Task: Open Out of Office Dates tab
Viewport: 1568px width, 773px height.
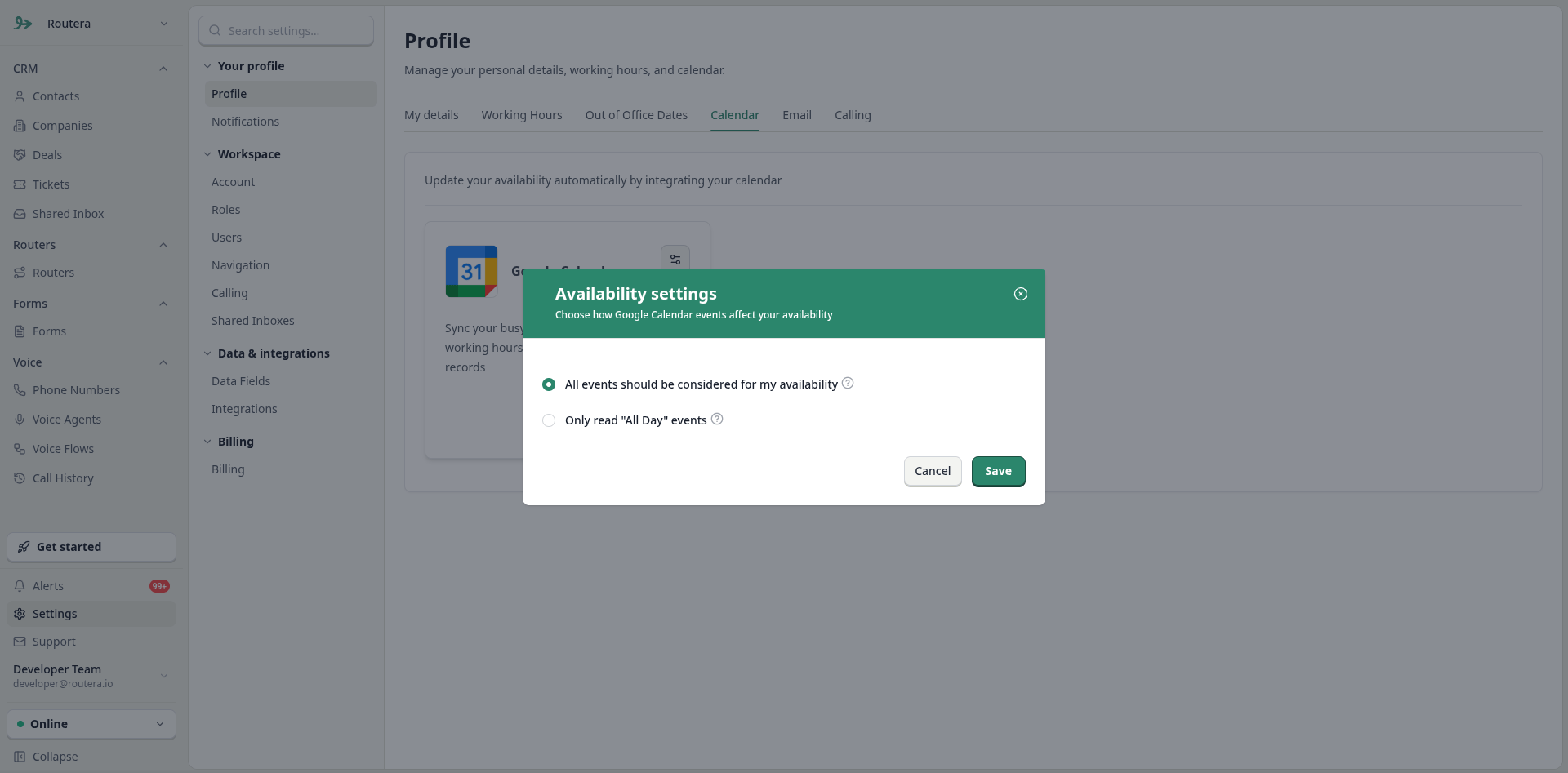Action: tap(636, 115)
